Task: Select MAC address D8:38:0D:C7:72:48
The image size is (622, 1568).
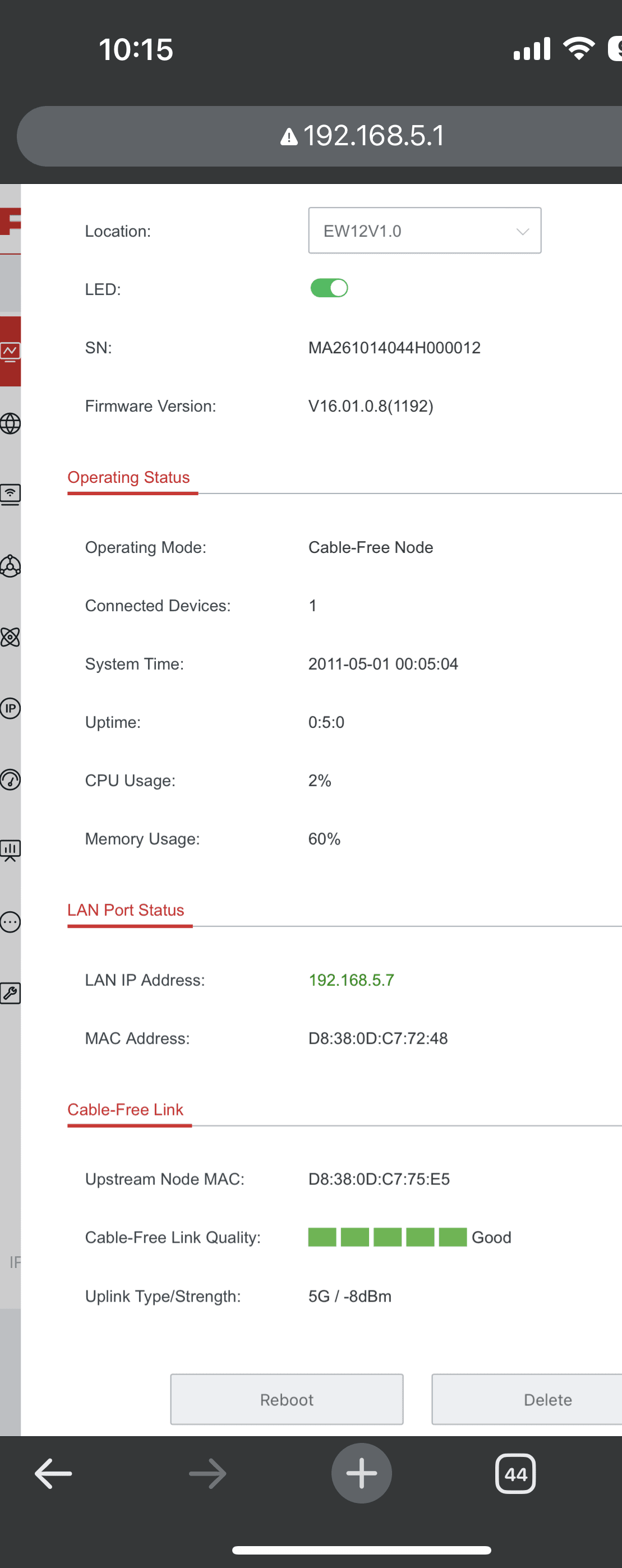Action: pos(378,1039)
